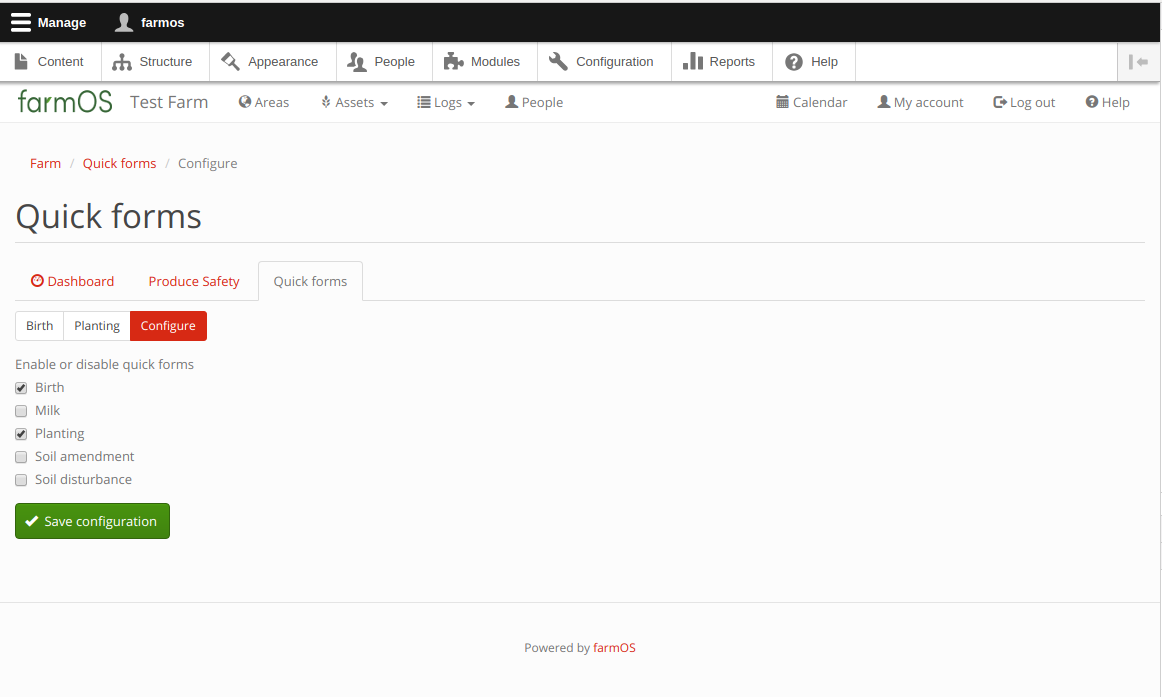This screenshot has height=697, width=1162.
Task: Open Reports via its bar chart icon
Action: click(693, 62)
